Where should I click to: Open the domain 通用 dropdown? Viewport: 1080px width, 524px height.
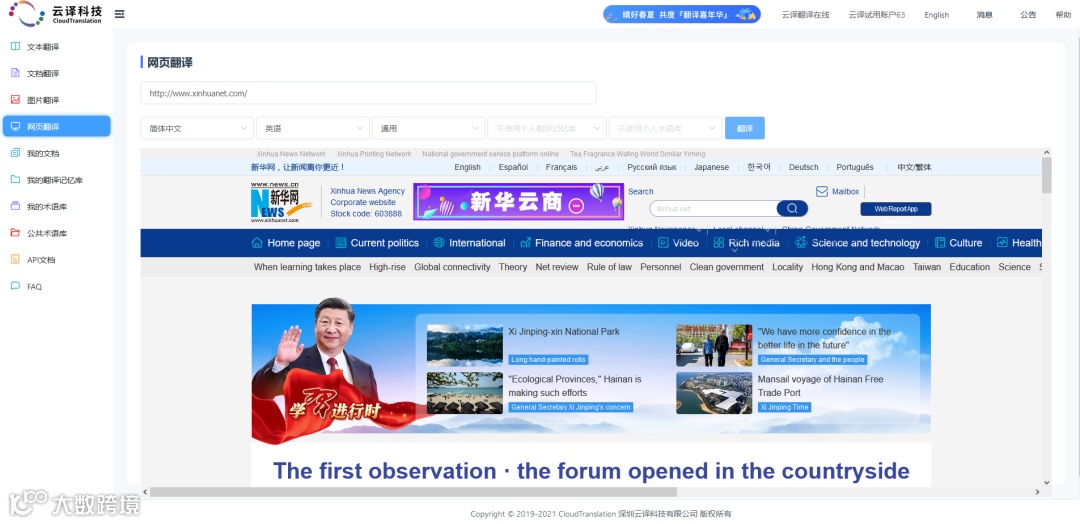click(428, 128)
